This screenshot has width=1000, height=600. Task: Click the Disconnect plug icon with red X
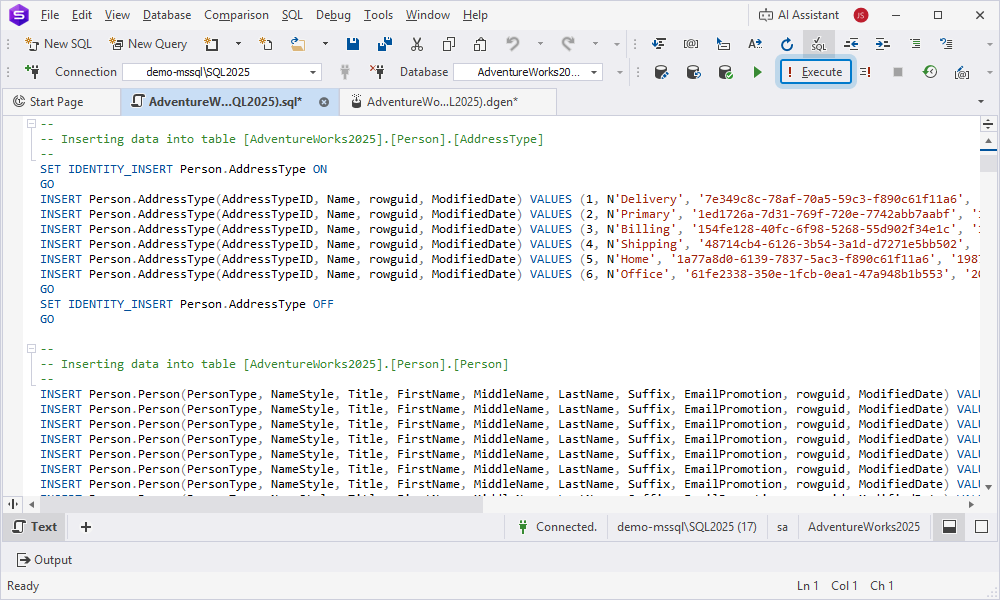pyautogui.click(x=377, y=72)
